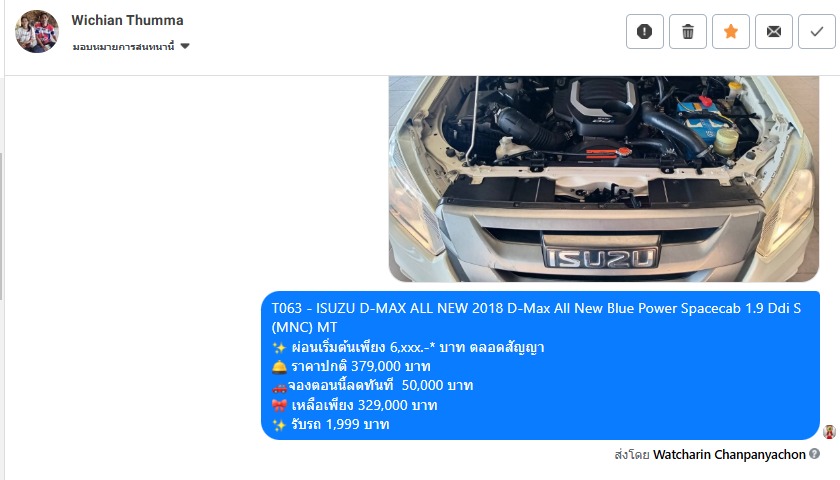Mark conversation unread via envelope icon
Screen dimensions: 840x480
point(774,32)
